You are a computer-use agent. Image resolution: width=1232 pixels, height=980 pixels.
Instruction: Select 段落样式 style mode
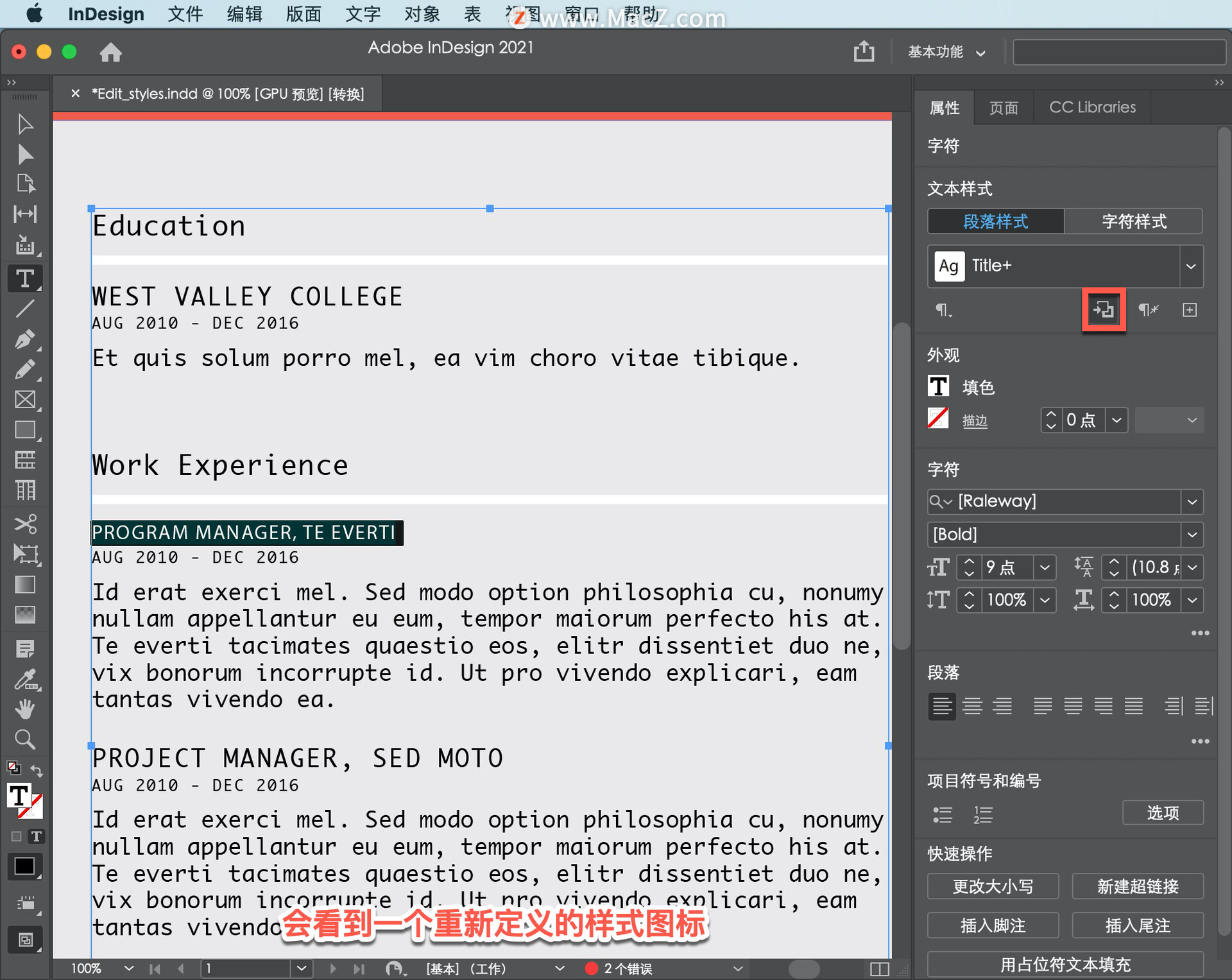[x=995, y=221]
